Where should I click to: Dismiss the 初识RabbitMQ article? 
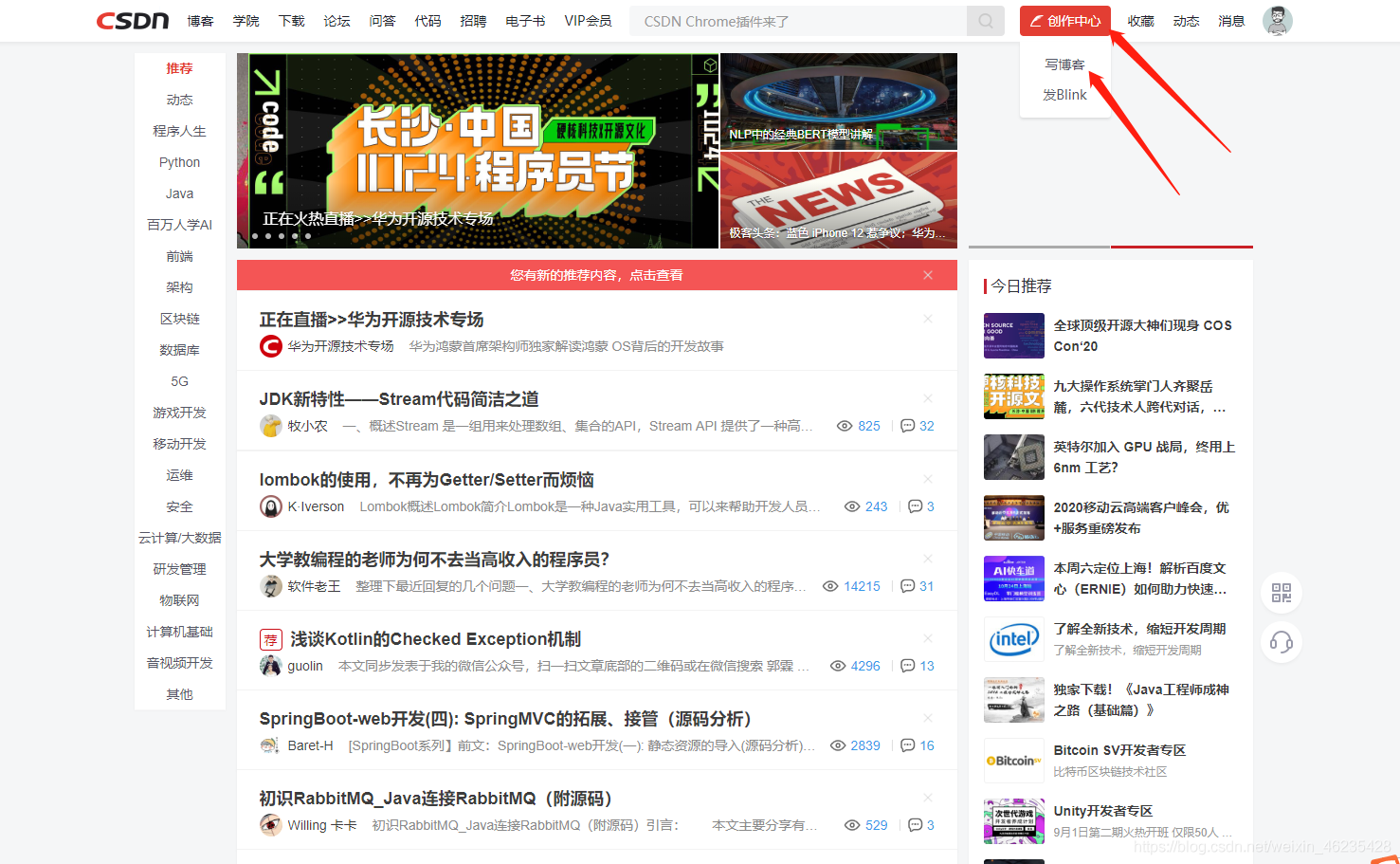click(928, 798)
